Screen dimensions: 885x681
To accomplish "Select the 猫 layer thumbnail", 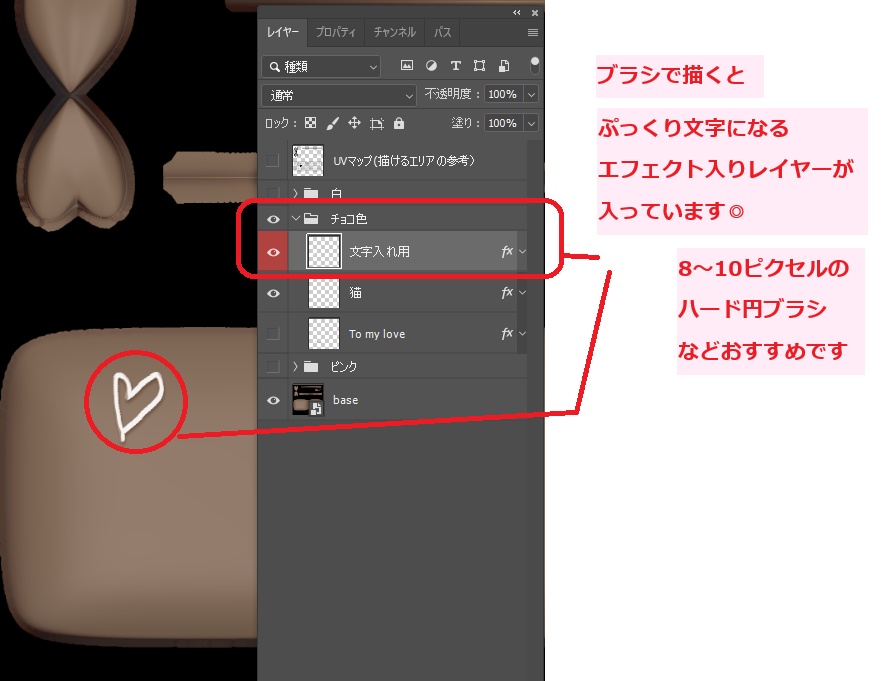I will 324,293.
